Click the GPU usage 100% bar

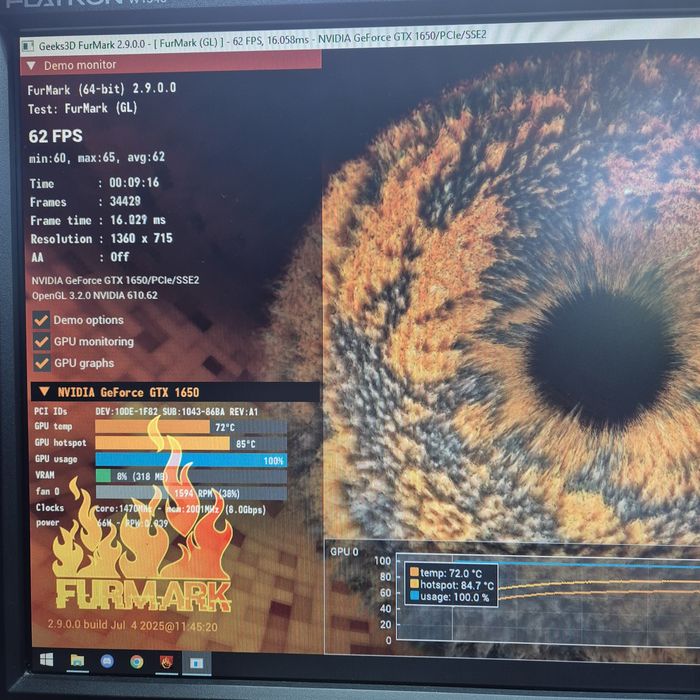point(191,460)
